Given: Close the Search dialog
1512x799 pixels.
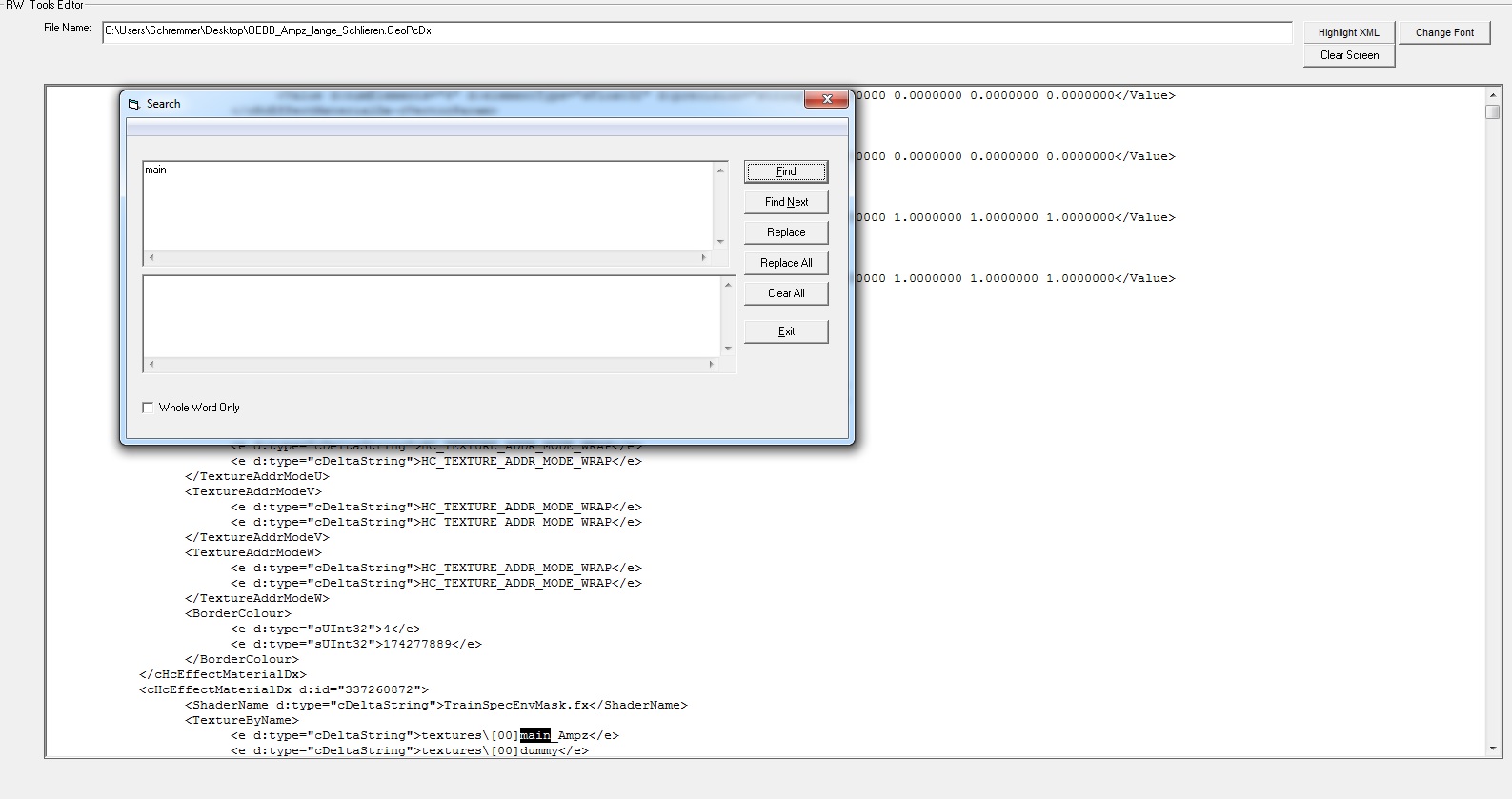Looking at the screenshot, I should (x=826, y=99).
